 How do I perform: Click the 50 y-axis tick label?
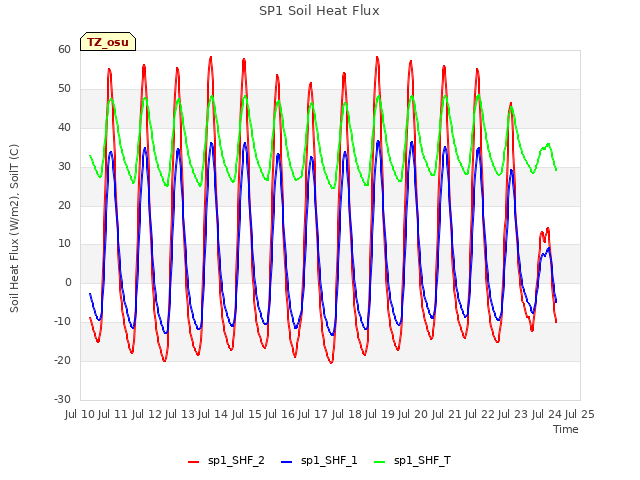point(64,88)
